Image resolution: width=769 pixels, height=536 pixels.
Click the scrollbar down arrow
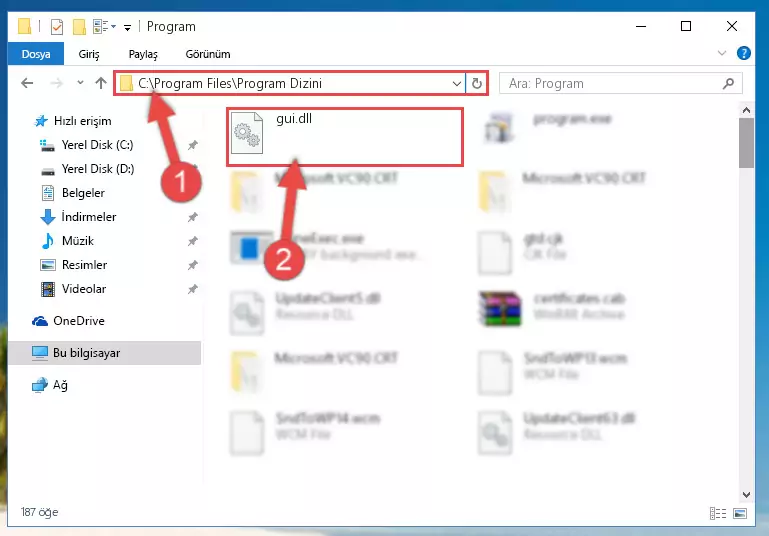(746, 494)
